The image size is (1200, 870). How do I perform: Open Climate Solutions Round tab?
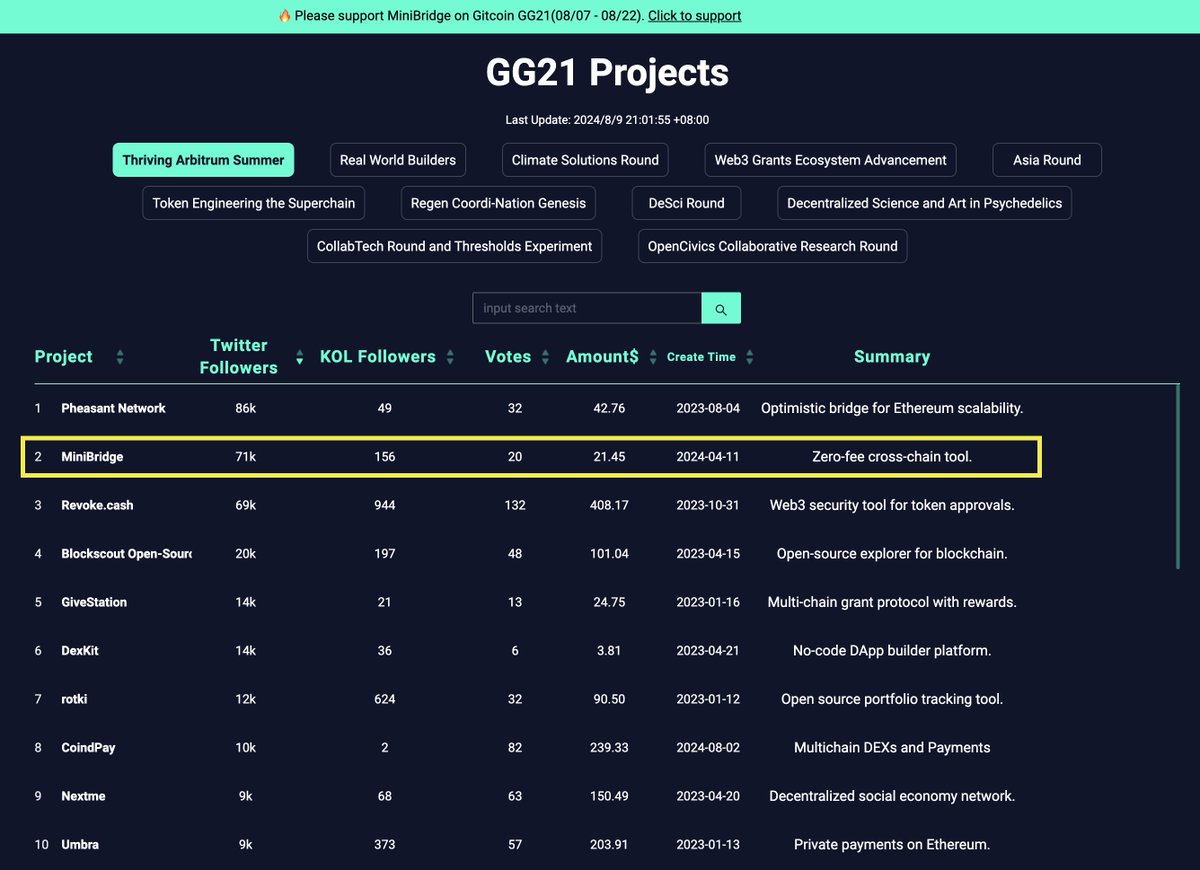pyautogui.click(x=585, y=160)
